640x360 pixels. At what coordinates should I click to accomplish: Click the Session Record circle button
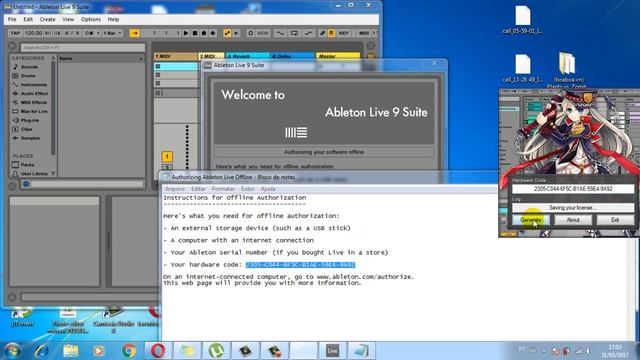pos(251,33)
